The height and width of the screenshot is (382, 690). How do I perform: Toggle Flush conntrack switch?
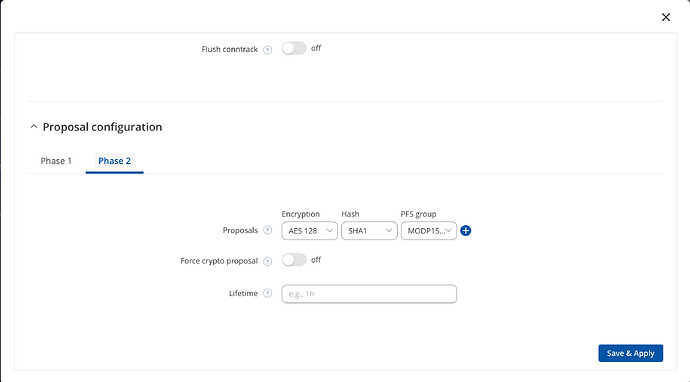point(294,48)
